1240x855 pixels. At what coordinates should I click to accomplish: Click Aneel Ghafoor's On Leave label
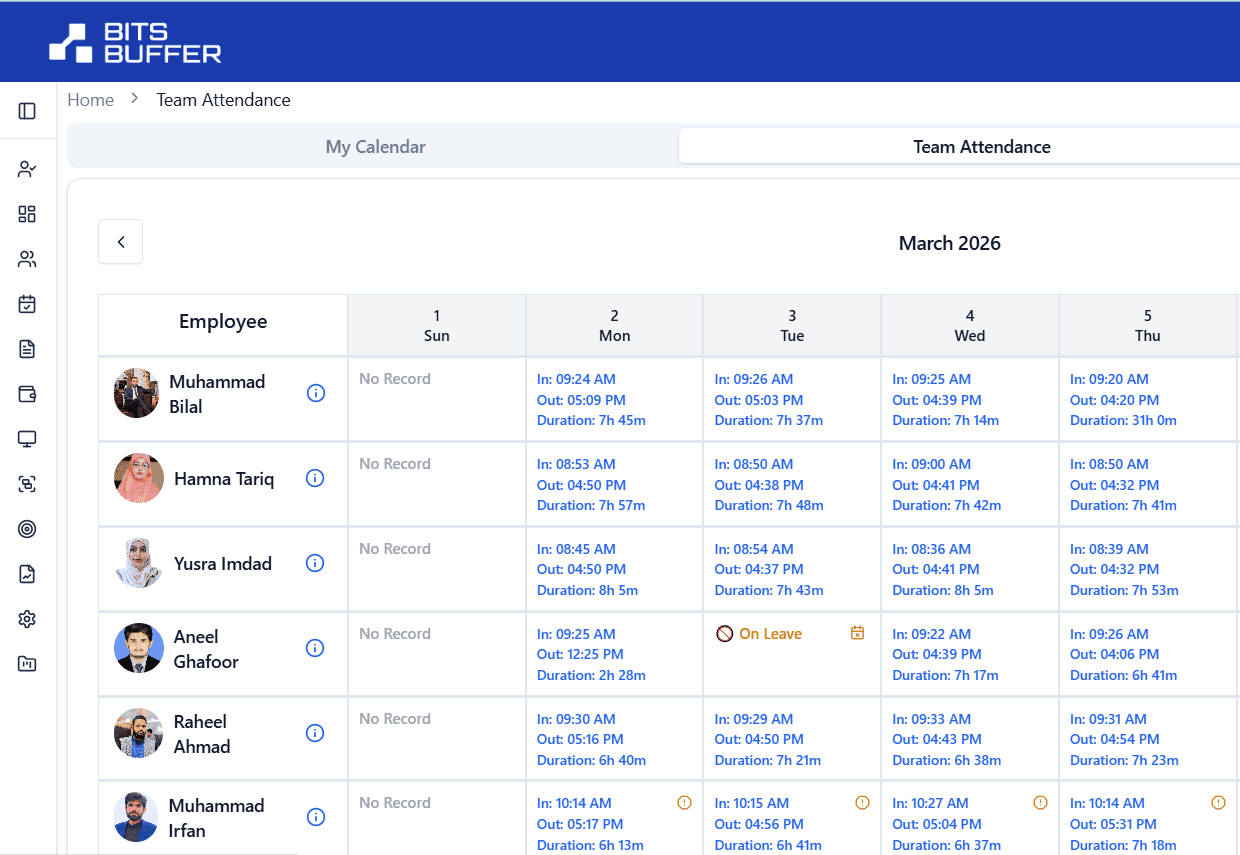click(x=770, y=634)
